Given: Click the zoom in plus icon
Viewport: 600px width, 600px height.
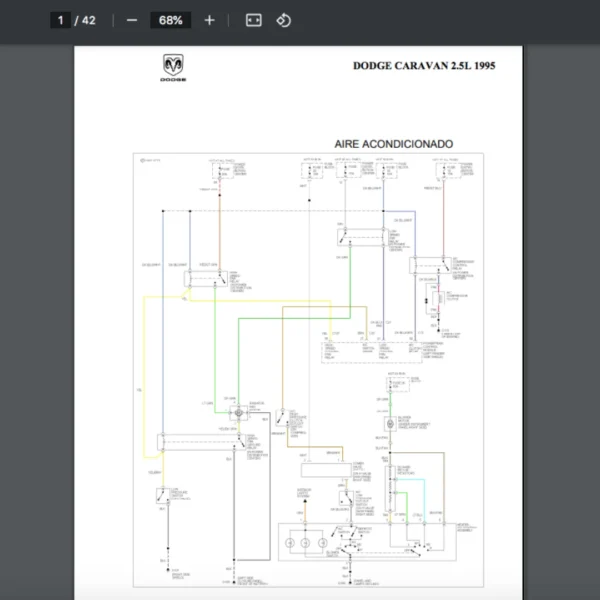Looking at the screenshot, I should (x=209, y=20).
